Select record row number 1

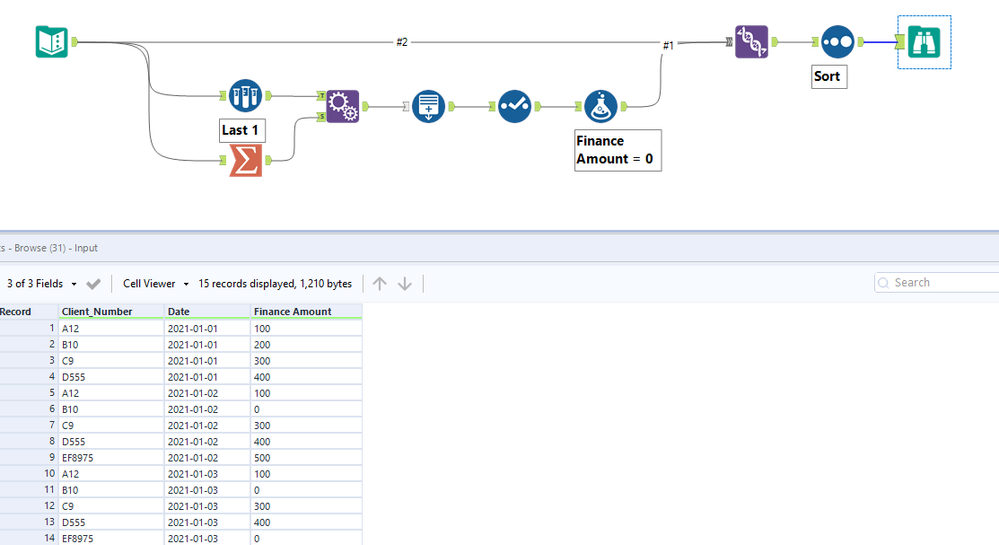click(x=29, y=328)
